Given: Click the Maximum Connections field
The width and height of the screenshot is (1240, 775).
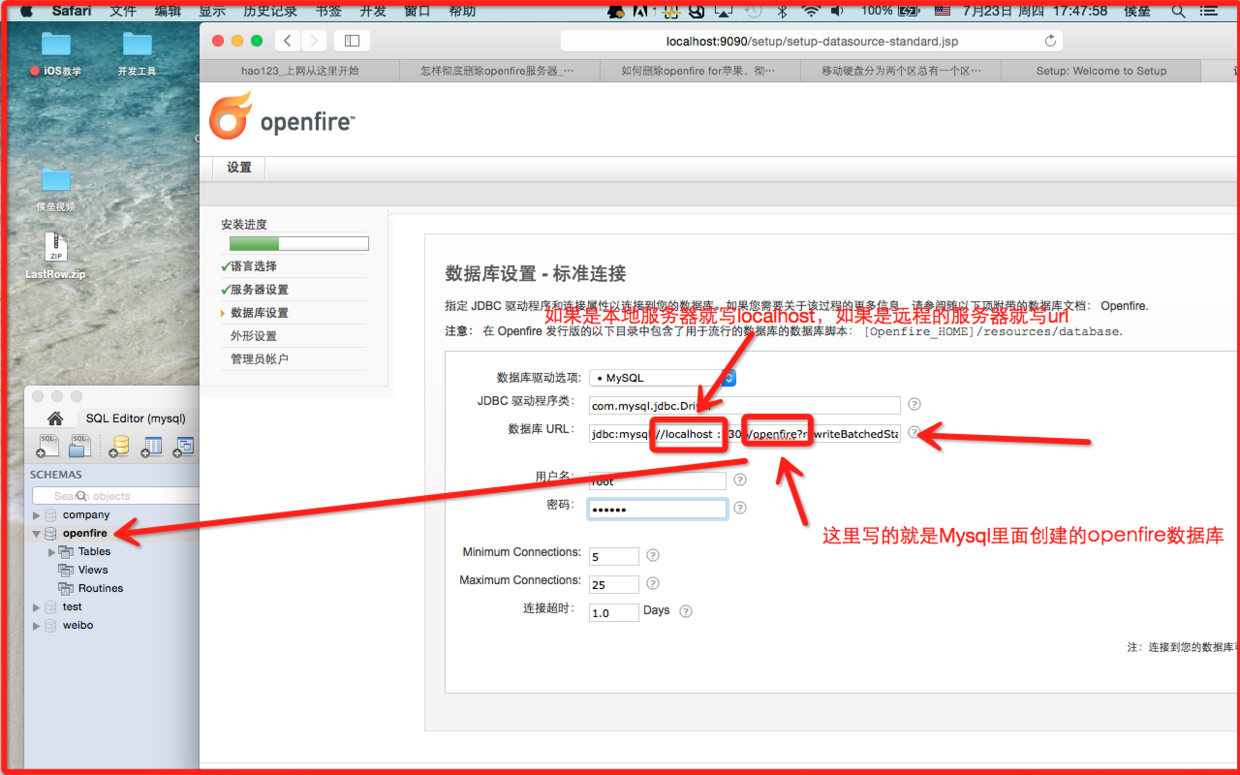Looking at the screenshot, I should (x=614, y=584).
